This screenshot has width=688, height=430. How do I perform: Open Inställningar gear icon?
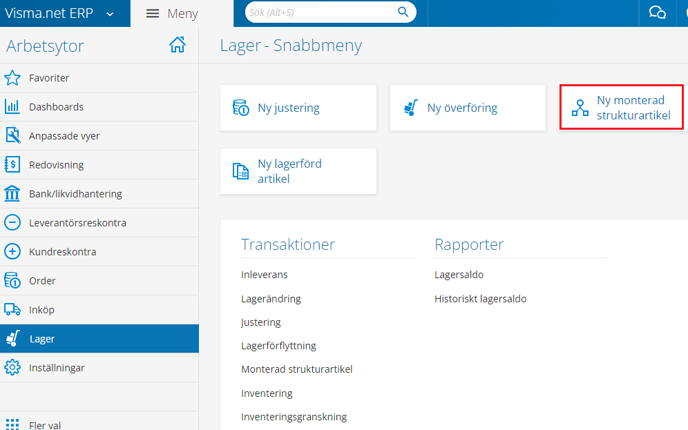(x=12, y=367)
